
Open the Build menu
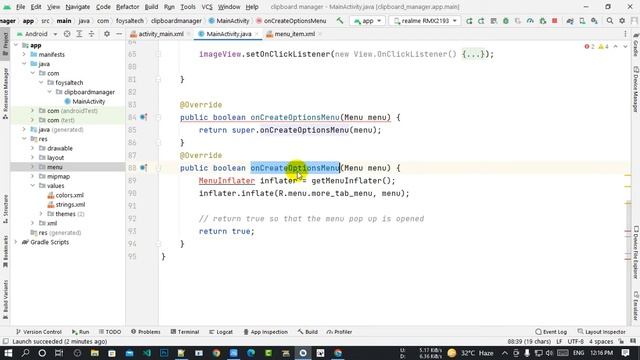[x=151, y=7]
